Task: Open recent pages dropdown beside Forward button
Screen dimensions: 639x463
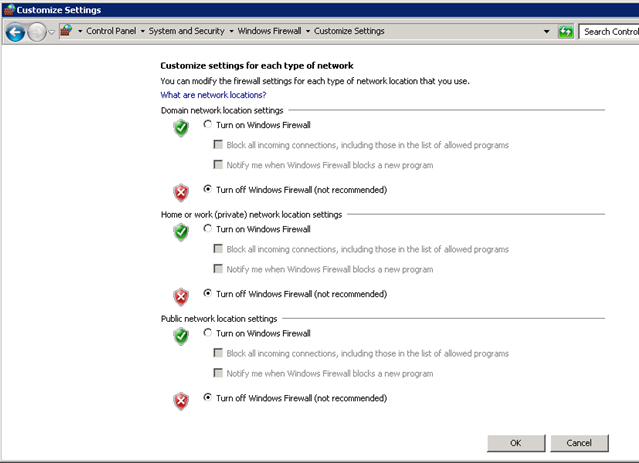Action: [51, 32]
